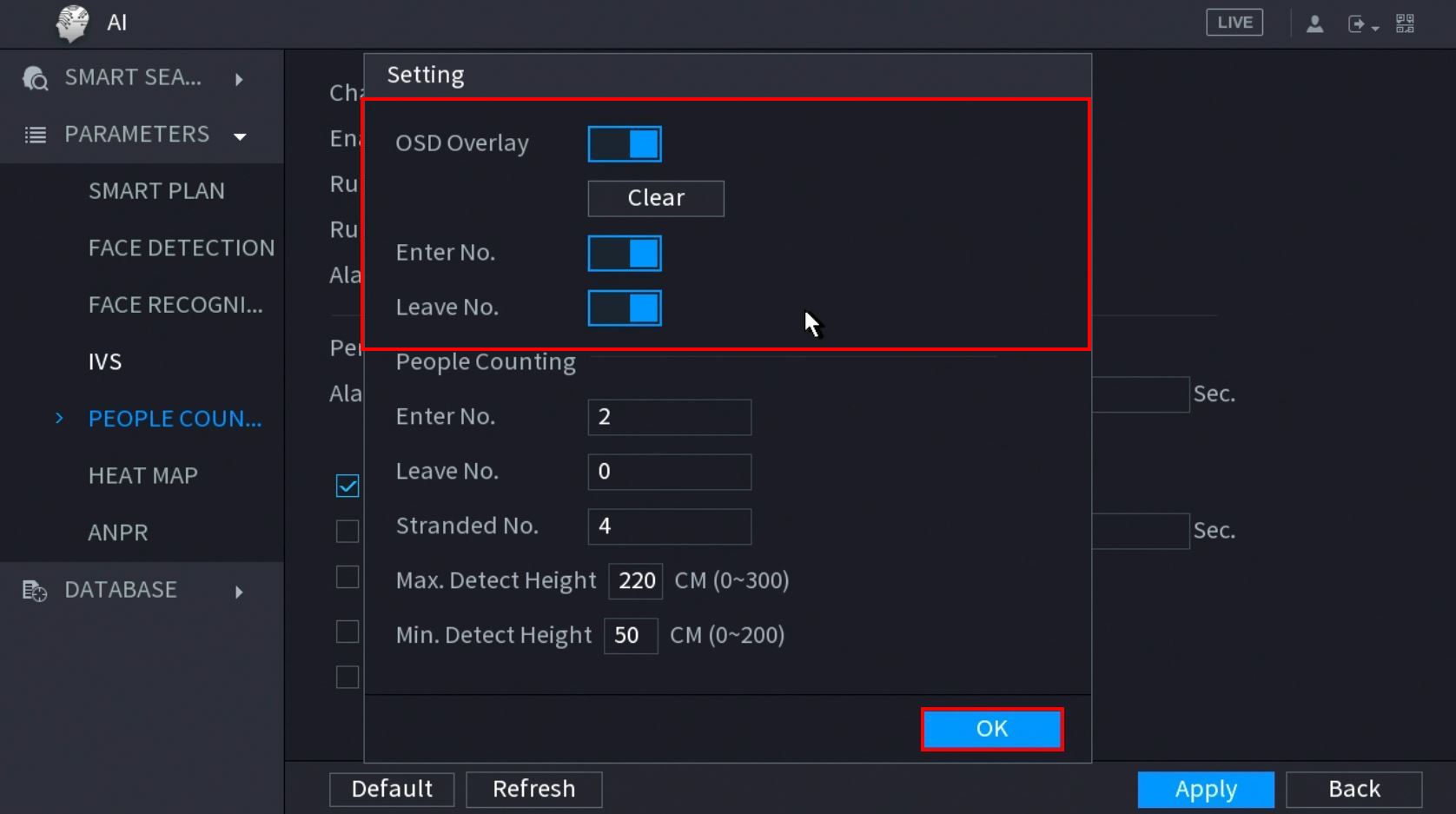Image resolution: width=1456 pixels, height=814 pixels.
Task: Open the Heat Map menu item
Action: tap(143, 475)
